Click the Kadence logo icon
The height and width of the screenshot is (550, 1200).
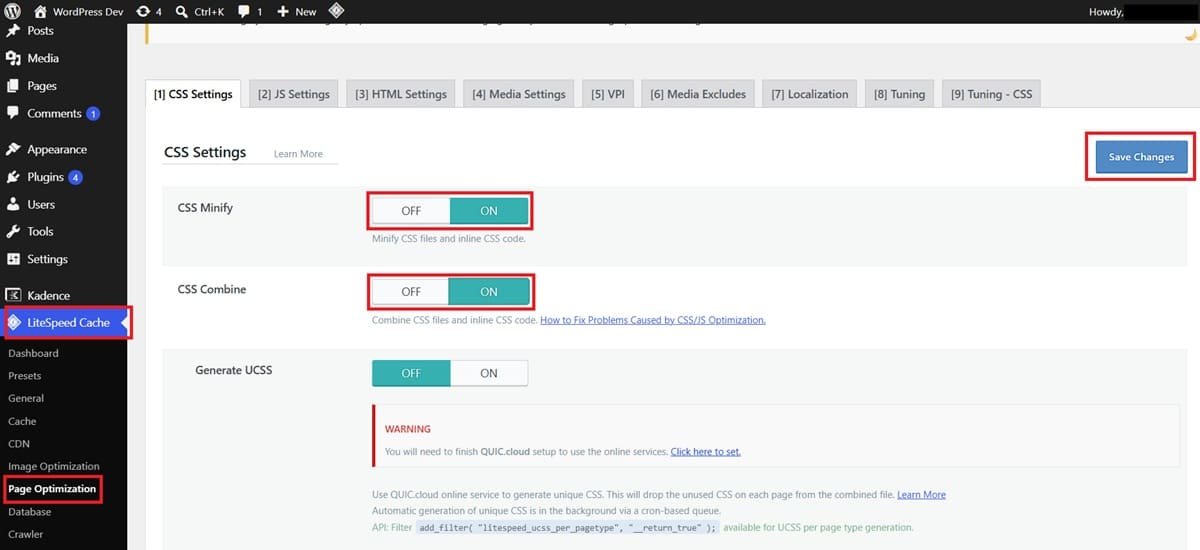[13, 295]
